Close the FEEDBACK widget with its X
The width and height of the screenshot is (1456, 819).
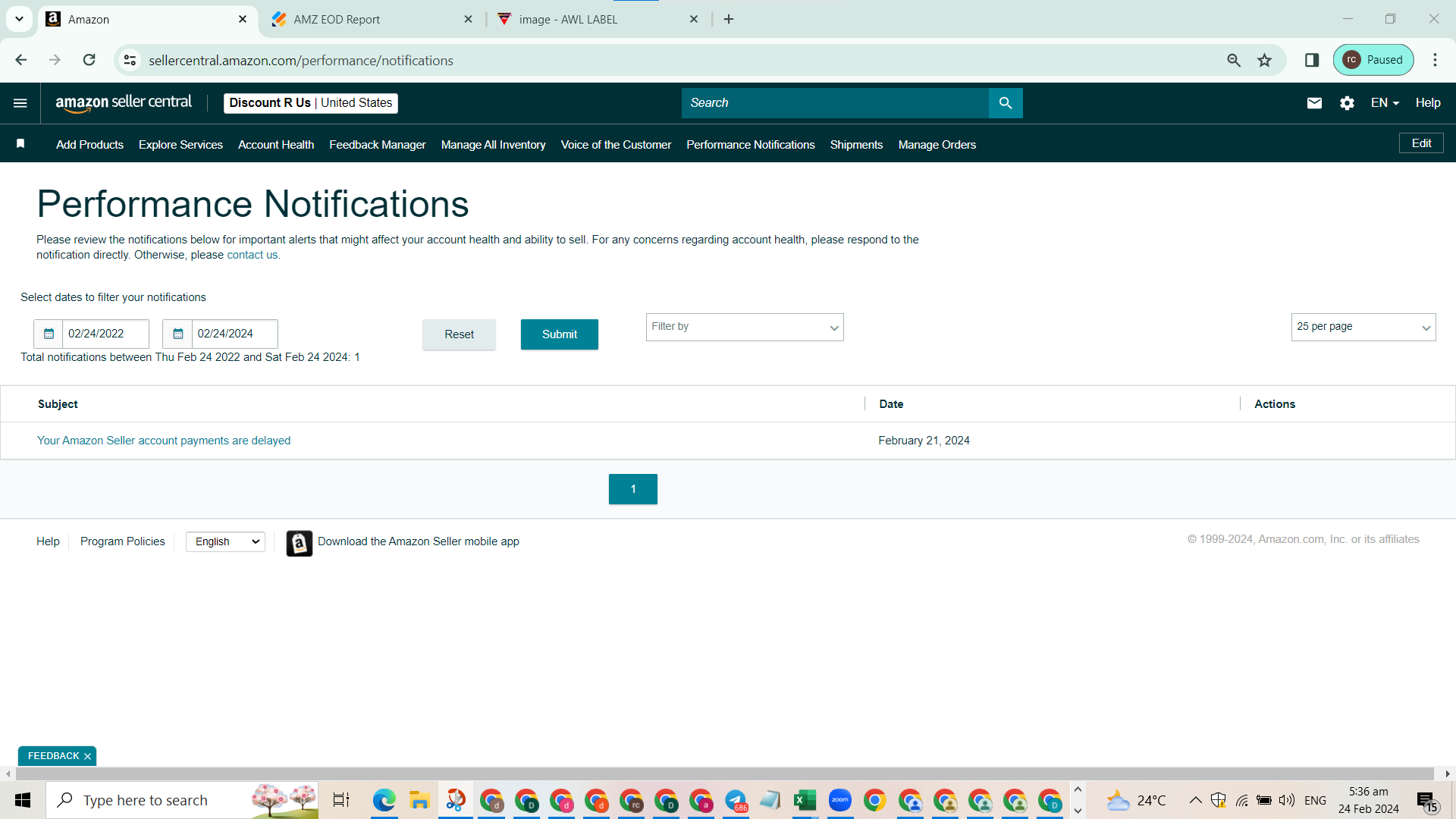coord(87,757)
